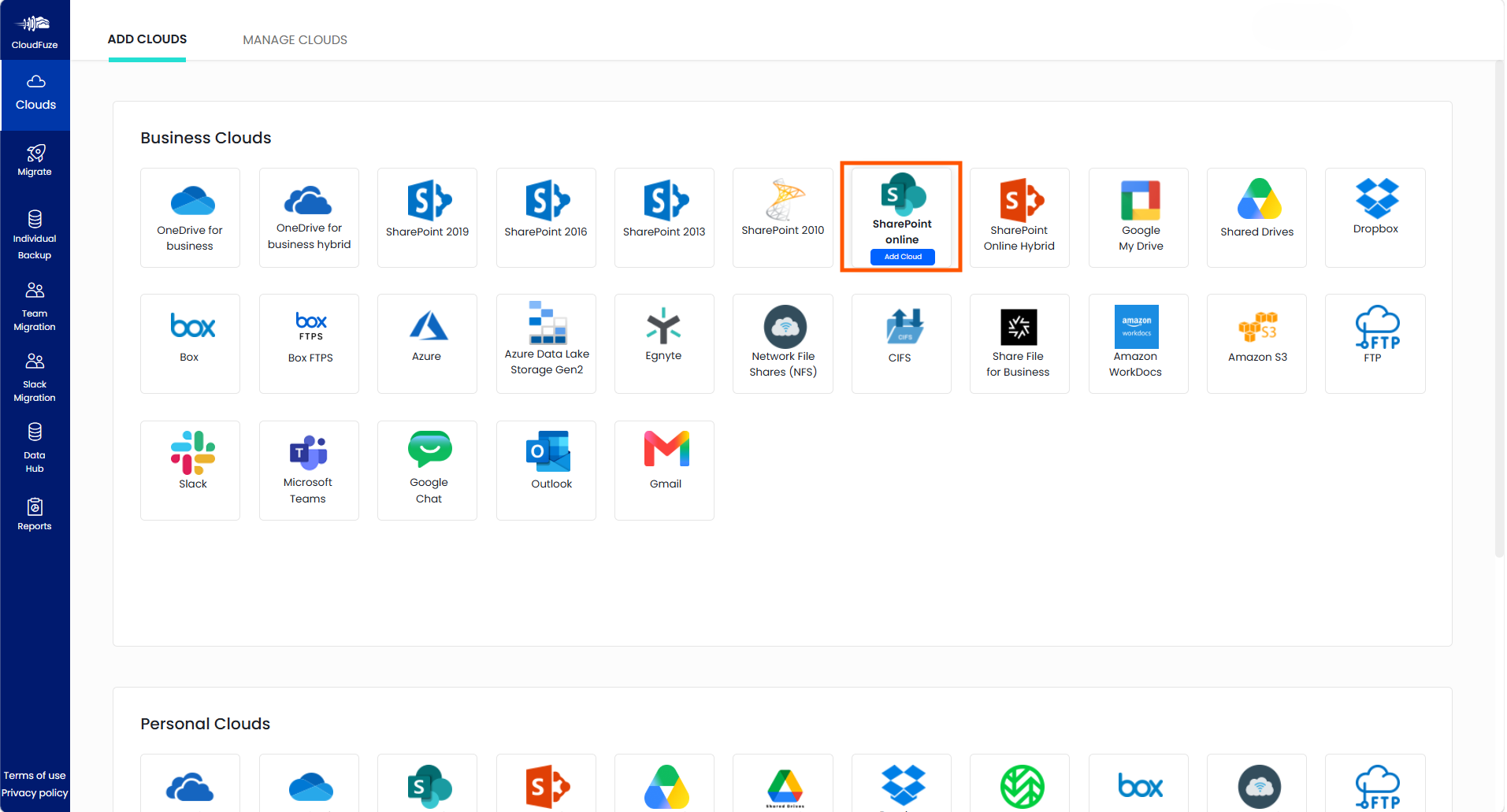Choose the SharePoint 2016 cloud
The width and height of the screenshot is (1507, 812).
pos(546,217)
